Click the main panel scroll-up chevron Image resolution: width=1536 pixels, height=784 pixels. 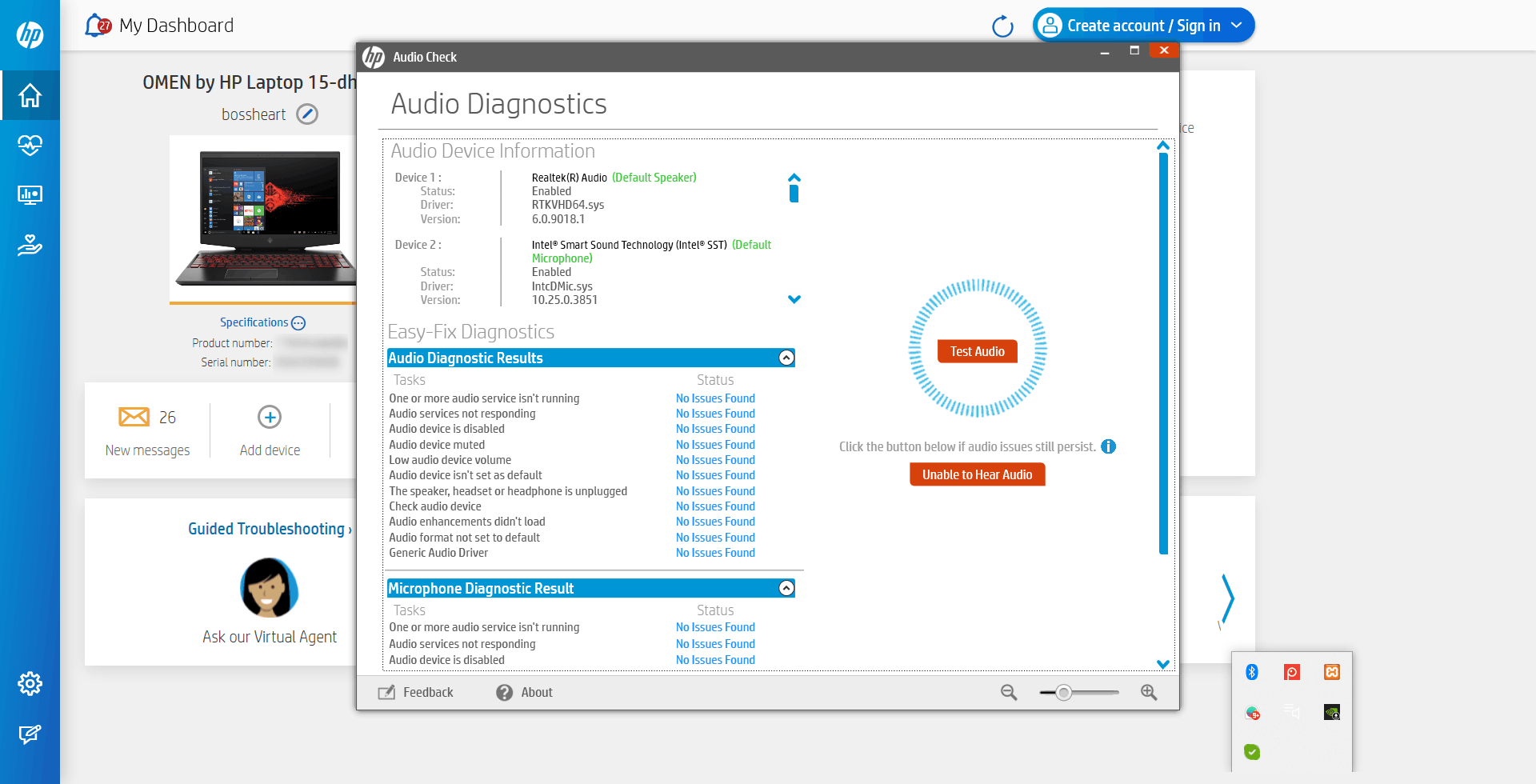(x=1163, y=146)
